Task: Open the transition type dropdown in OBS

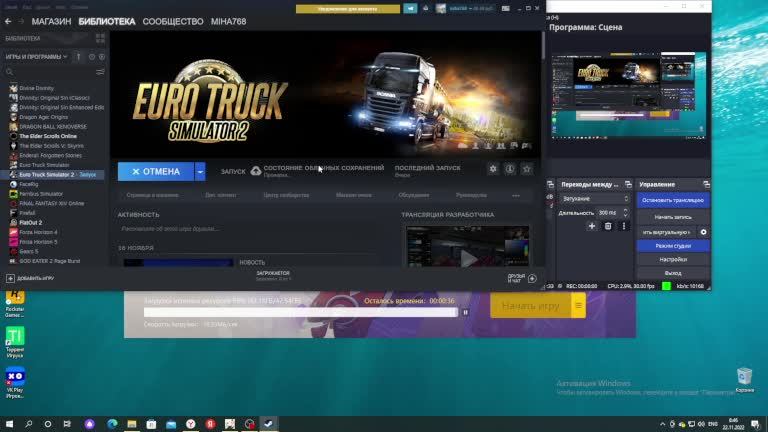Action: point(595,199)
